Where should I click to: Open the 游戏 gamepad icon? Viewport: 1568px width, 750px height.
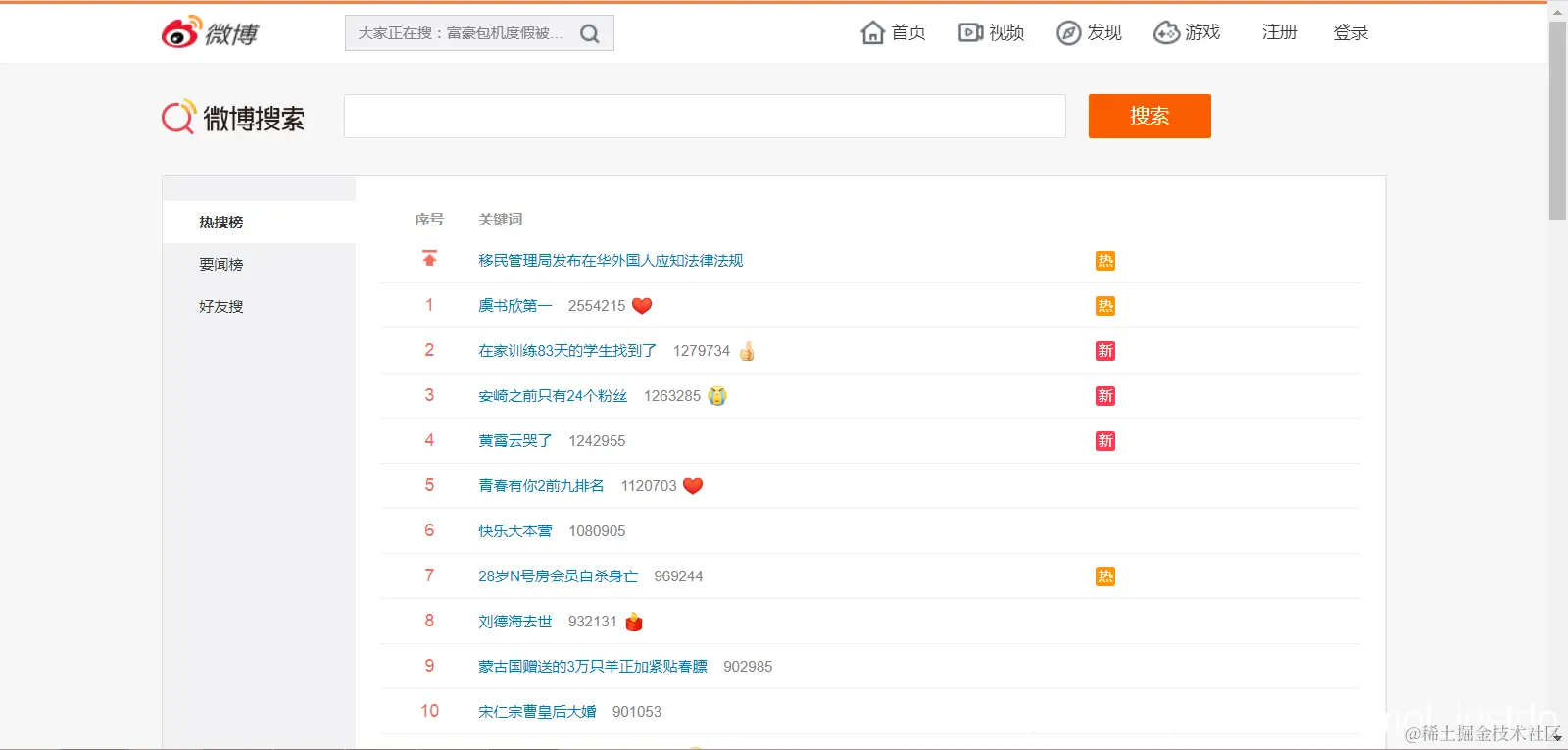pyautogui.click(x=1166, y=32)
